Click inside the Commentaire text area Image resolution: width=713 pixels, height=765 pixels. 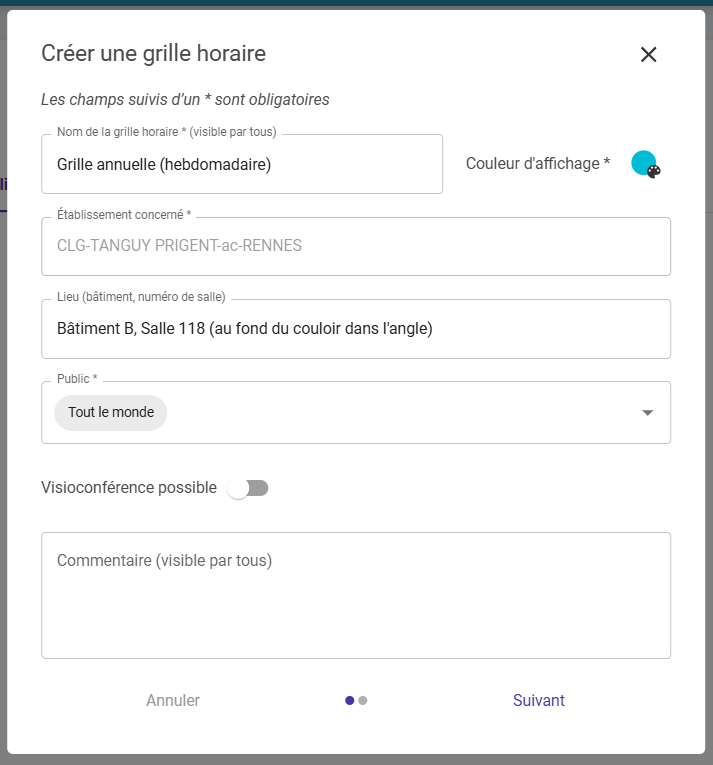(x=355, y=600)
